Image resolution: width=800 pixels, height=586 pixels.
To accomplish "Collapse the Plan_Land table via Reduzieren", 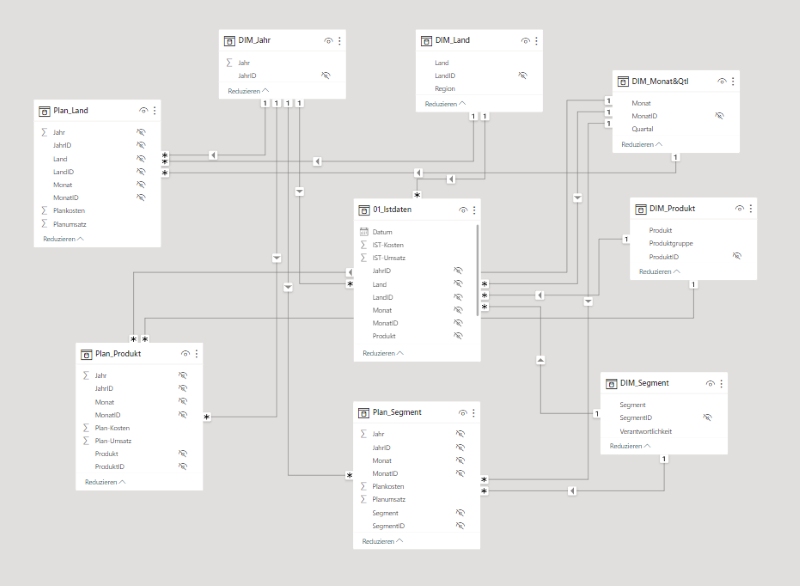I will click(x=63, y=239).
